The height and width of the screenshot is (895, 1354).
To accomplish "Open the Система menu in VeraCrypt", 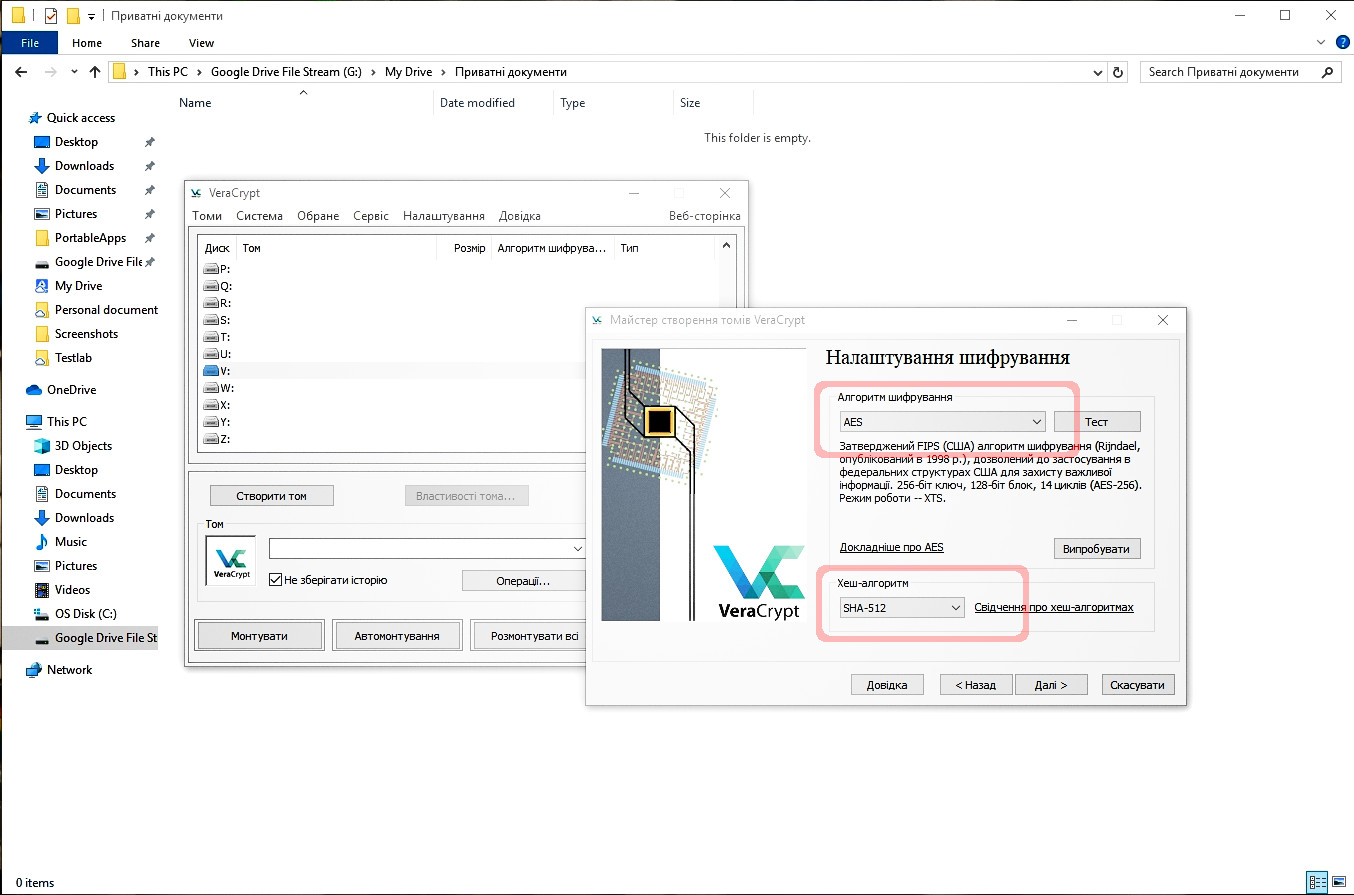I will (x=260, y=216).
